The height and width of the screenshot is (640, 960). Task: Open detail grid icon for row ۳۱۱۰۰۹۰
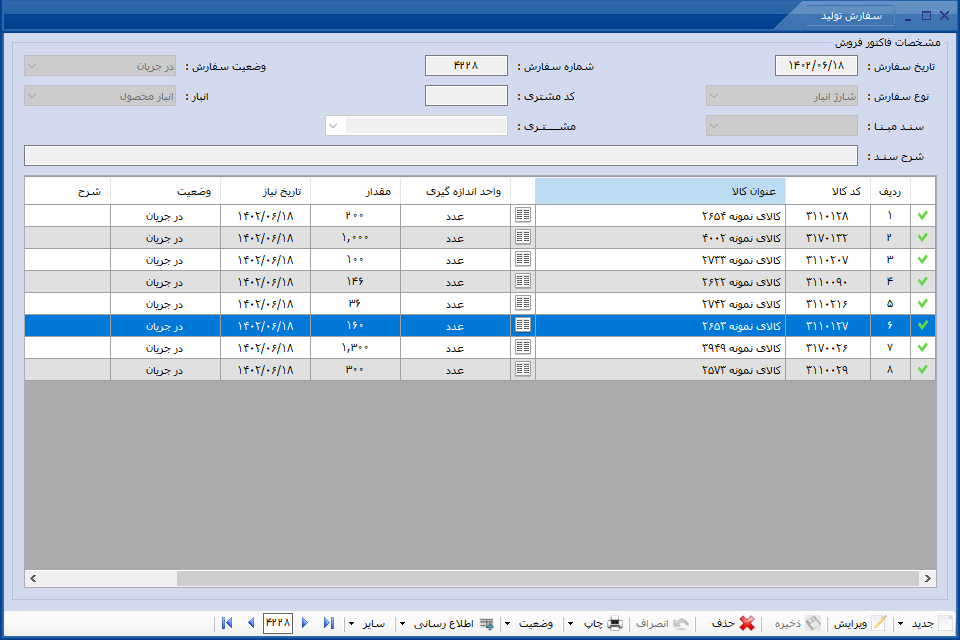point(523,281)
